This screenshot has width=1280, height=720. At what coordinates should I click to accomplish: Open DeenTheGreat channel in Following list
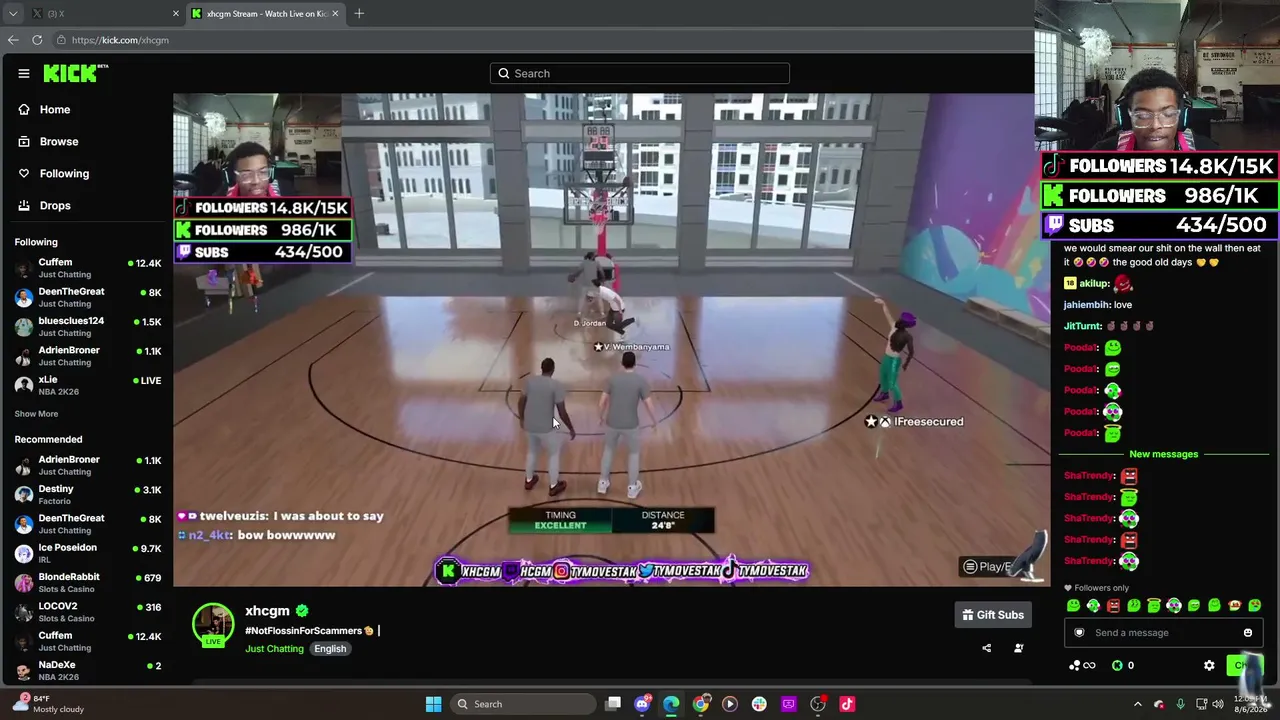(x=87, y=297)
